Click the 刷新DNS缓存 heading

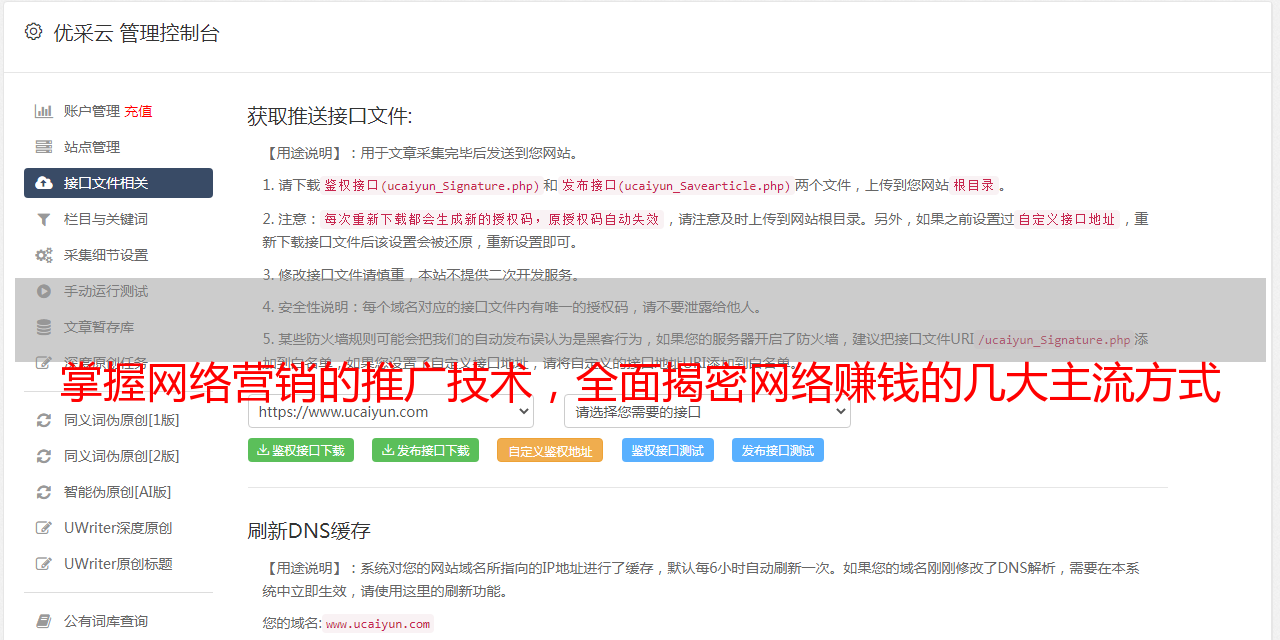pos(309,530)
